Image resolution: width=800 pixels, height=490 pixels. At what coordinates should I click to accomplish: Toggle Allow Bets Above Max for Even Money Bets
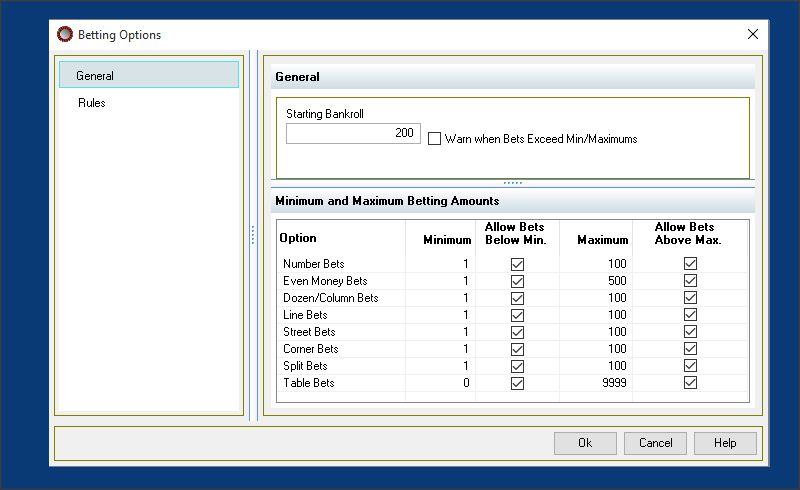[690, 280]
